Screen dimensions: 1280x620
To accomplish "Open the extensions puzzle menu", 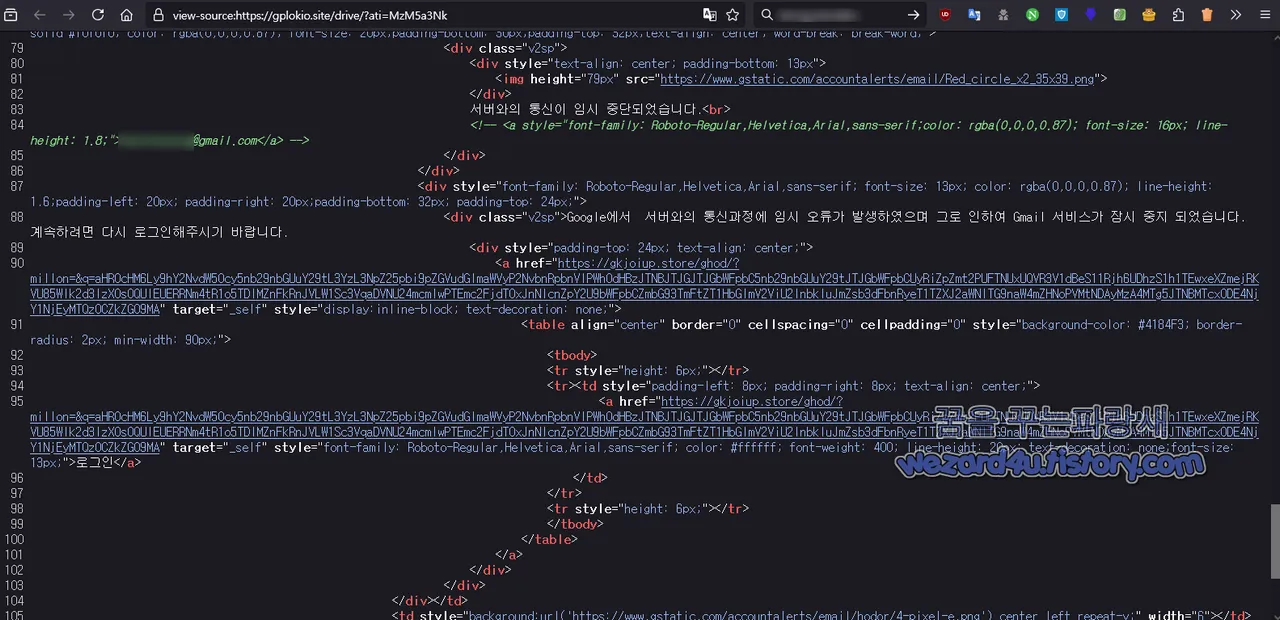I will pos(1178,15).
